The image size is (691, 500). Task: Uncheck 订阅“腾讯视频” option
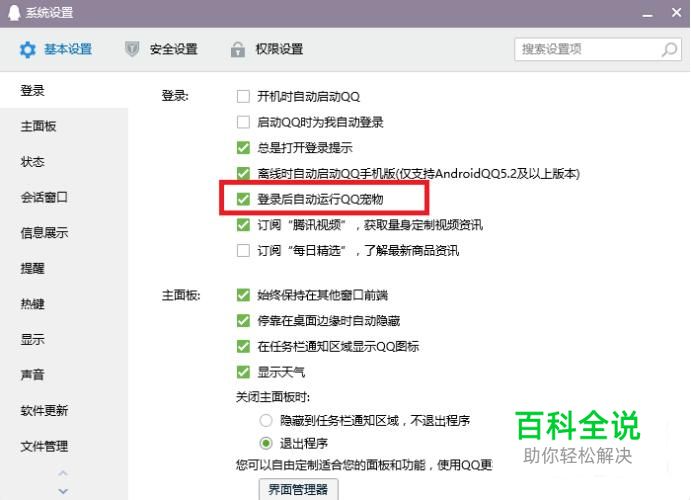[x=243, y=225]
